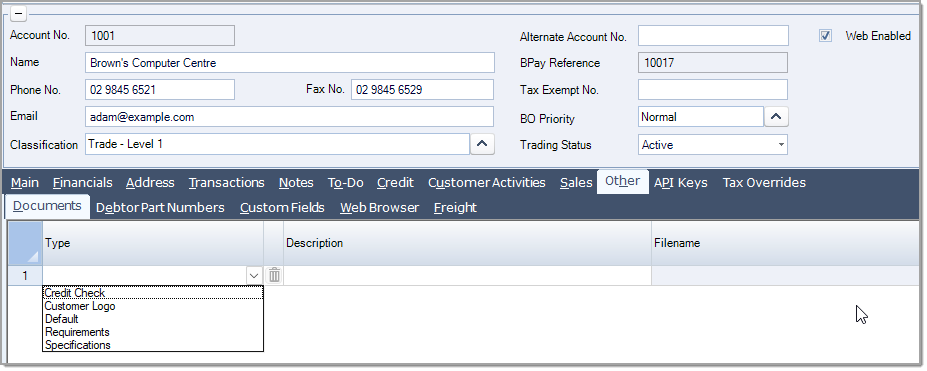
Task: Go to the Address tab
Action: tap(150, 183)
